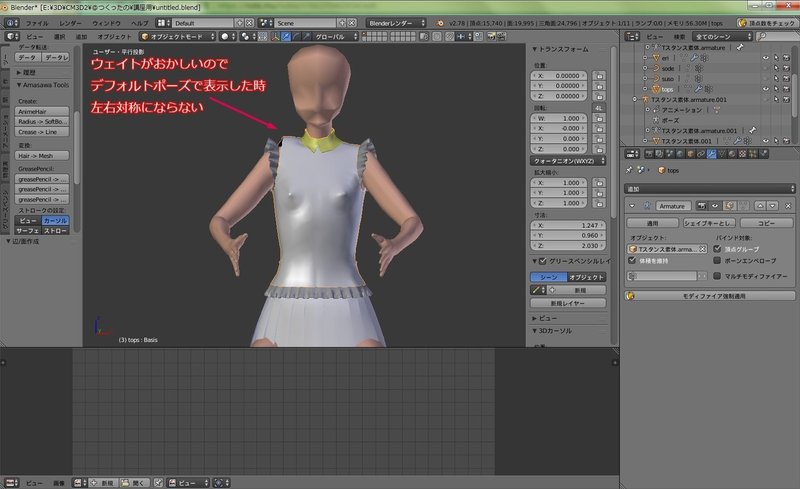Click the Blender info editor icon
800x489 pixels.
9,21
